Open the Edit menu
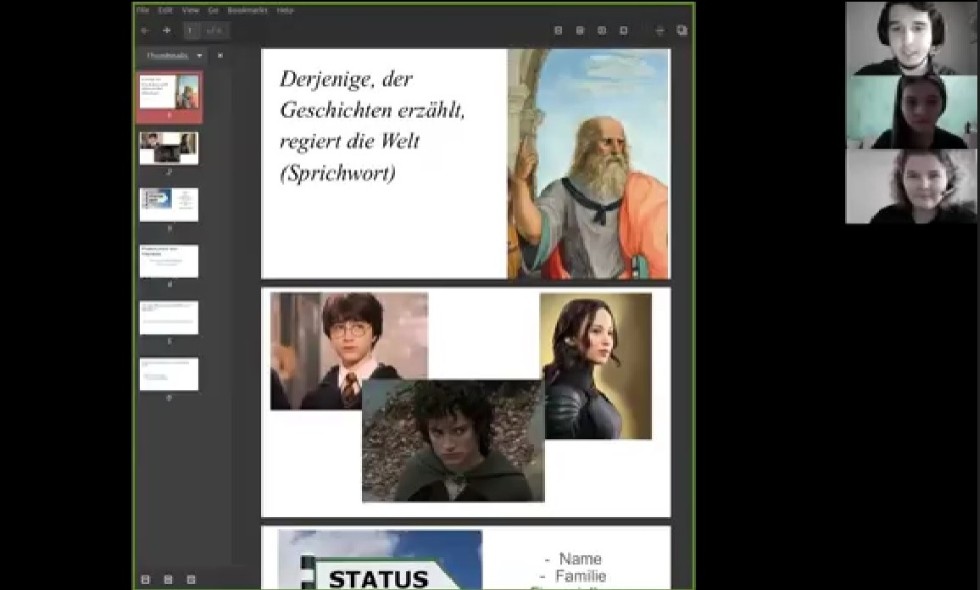980x590 pixels. point(165,10)
